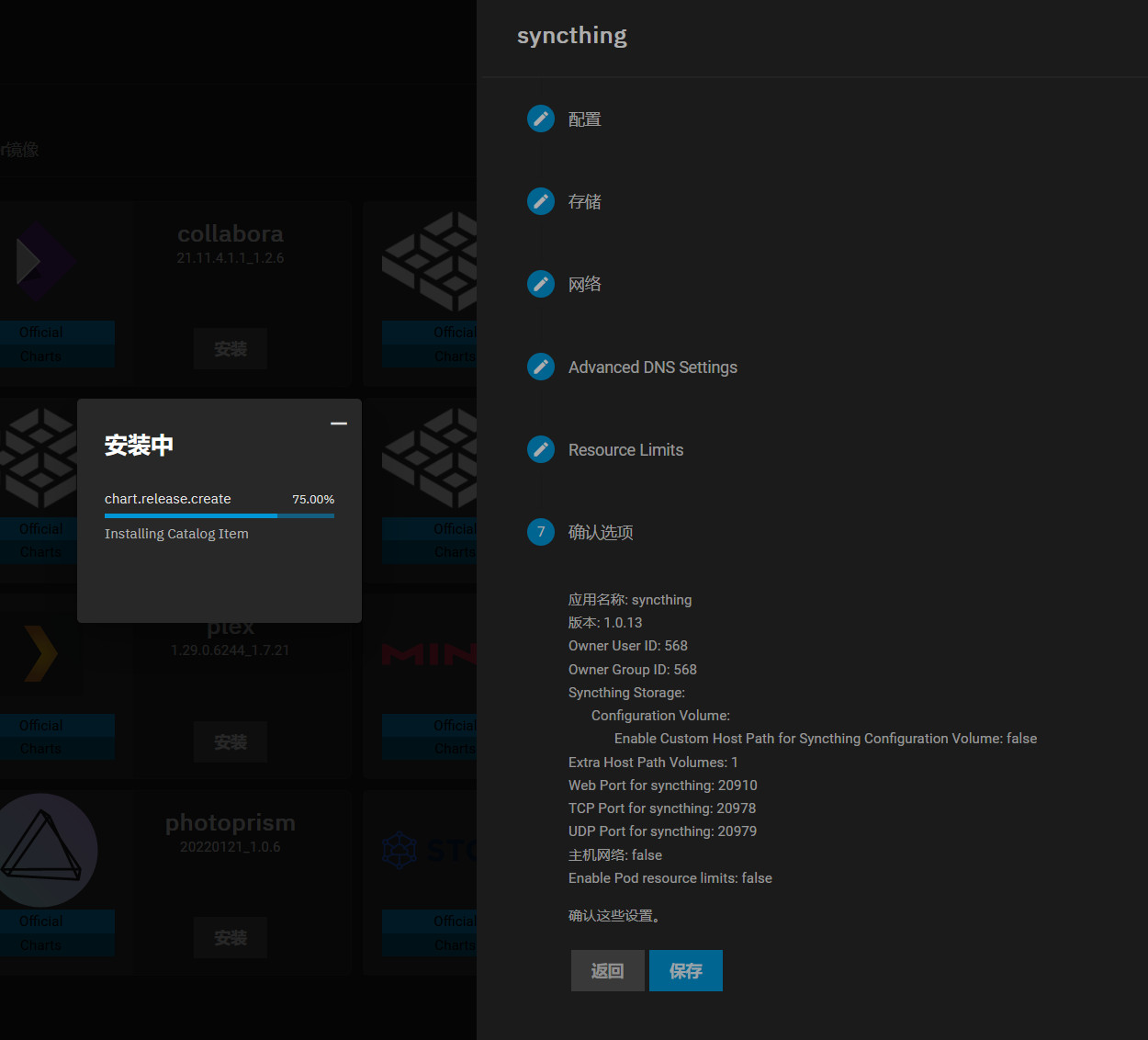Click Extra Host Path Volumes: 1 line
The height and width of the screenshot is (1040, 1148).
[x=653, y=763]
